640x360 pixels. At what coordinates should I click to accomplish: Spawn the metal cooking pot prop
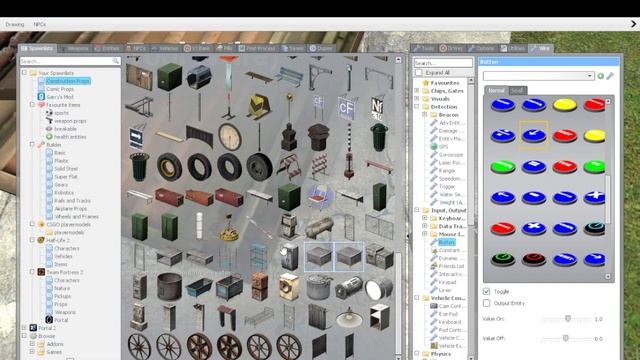coord(319,287)
